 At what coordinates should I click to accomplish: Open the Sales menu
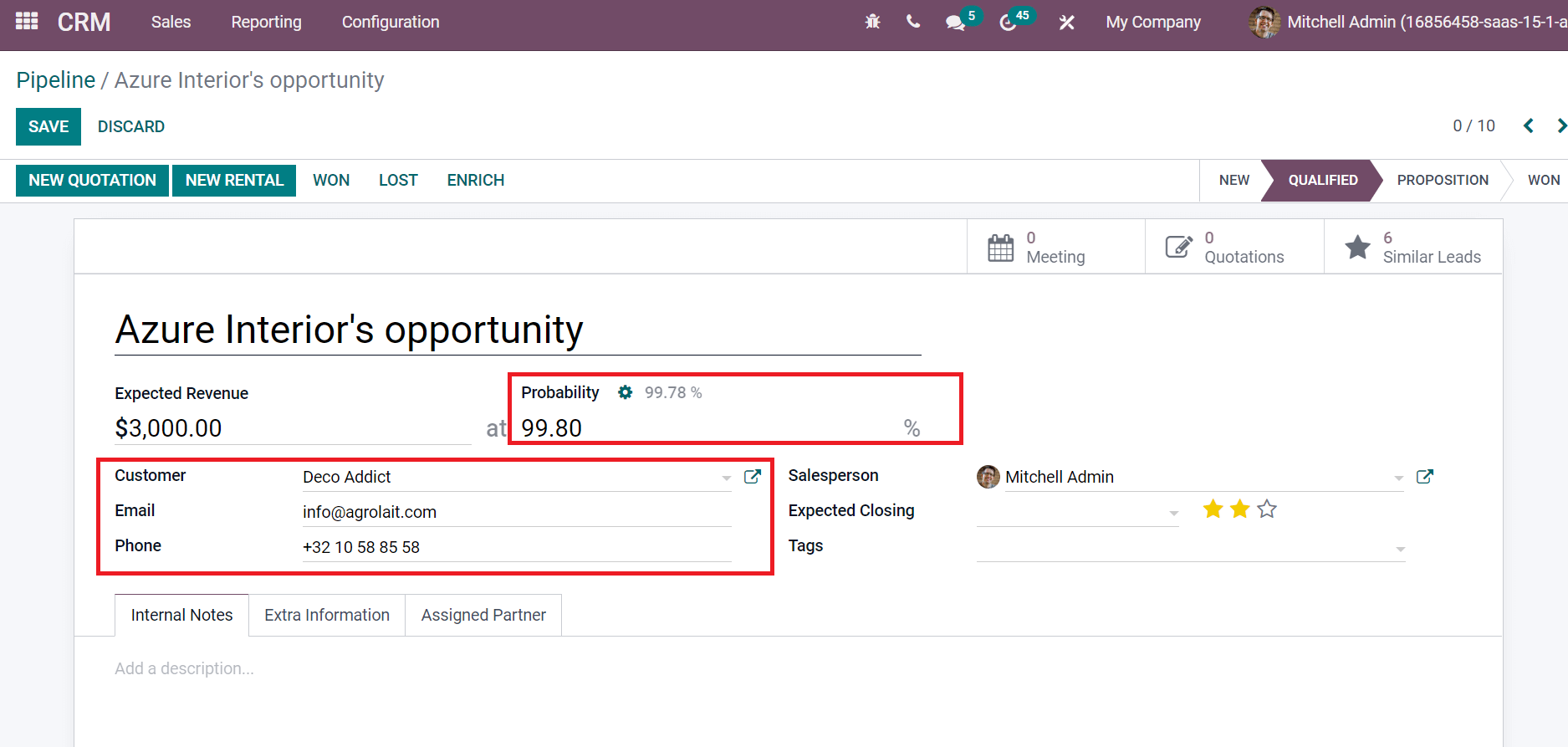[171, 22]
